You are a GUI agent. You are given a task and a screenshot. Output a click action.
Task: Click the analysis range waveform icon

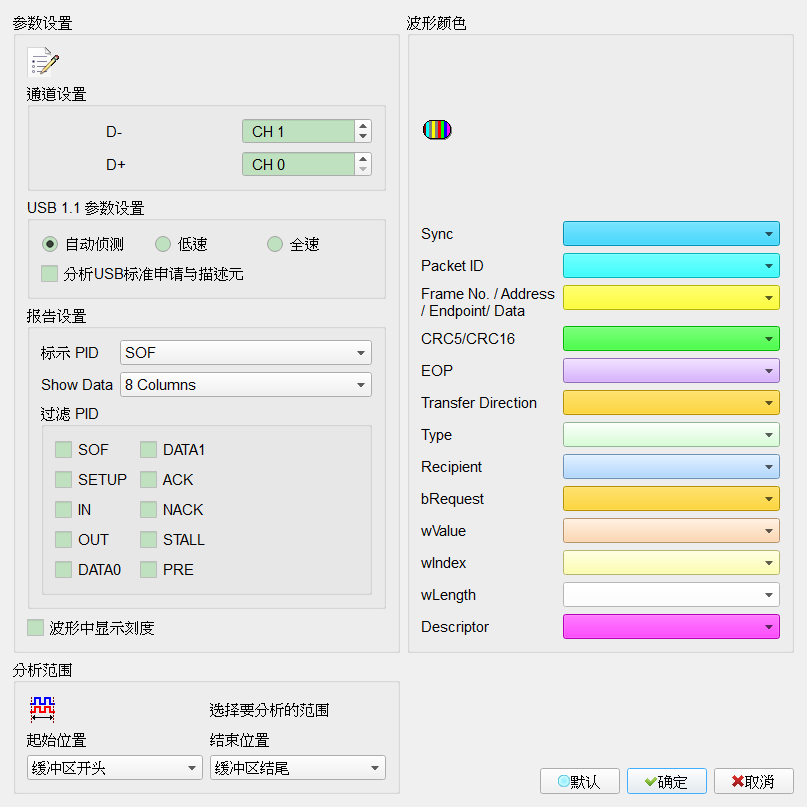(43, 709)
